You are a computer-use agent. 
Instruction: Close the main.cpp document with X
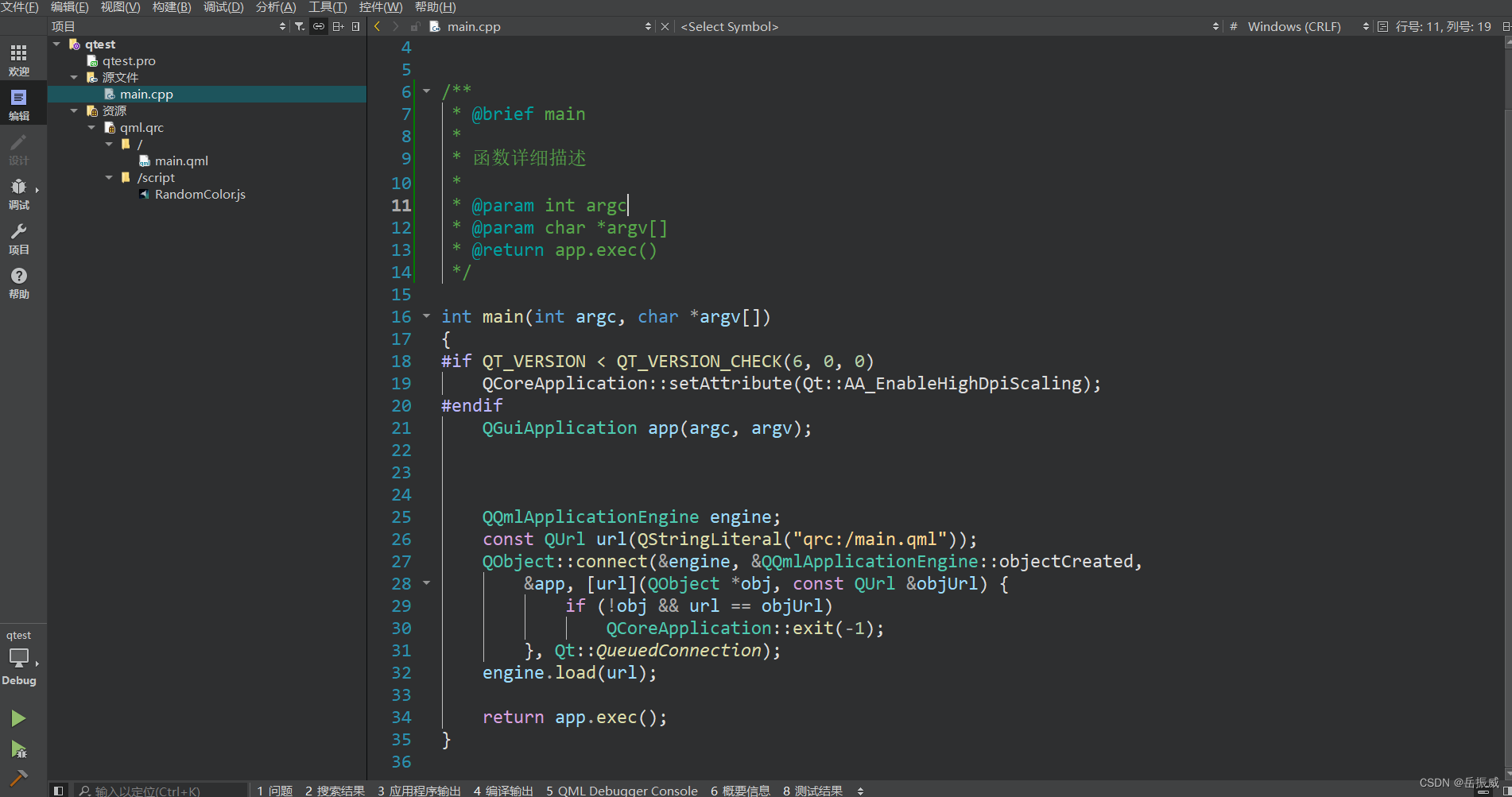coord(665,26)
